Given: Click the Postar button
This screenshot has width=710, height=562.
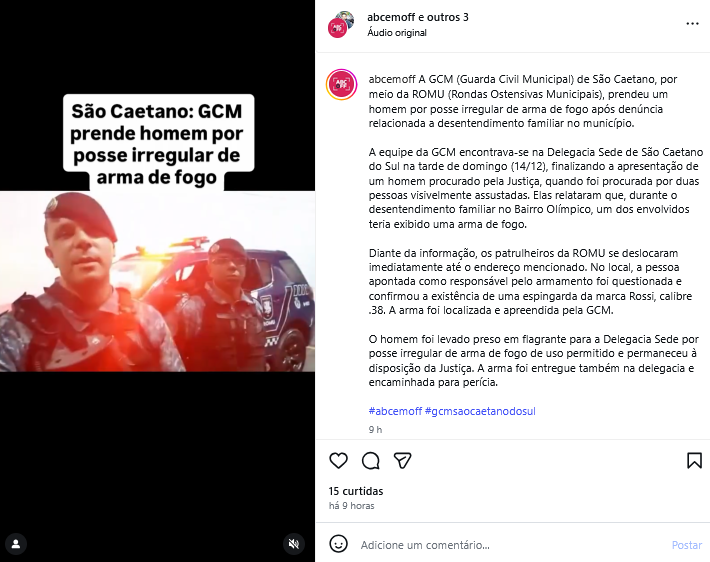Looking at the screenshot, I should (686, 545).
